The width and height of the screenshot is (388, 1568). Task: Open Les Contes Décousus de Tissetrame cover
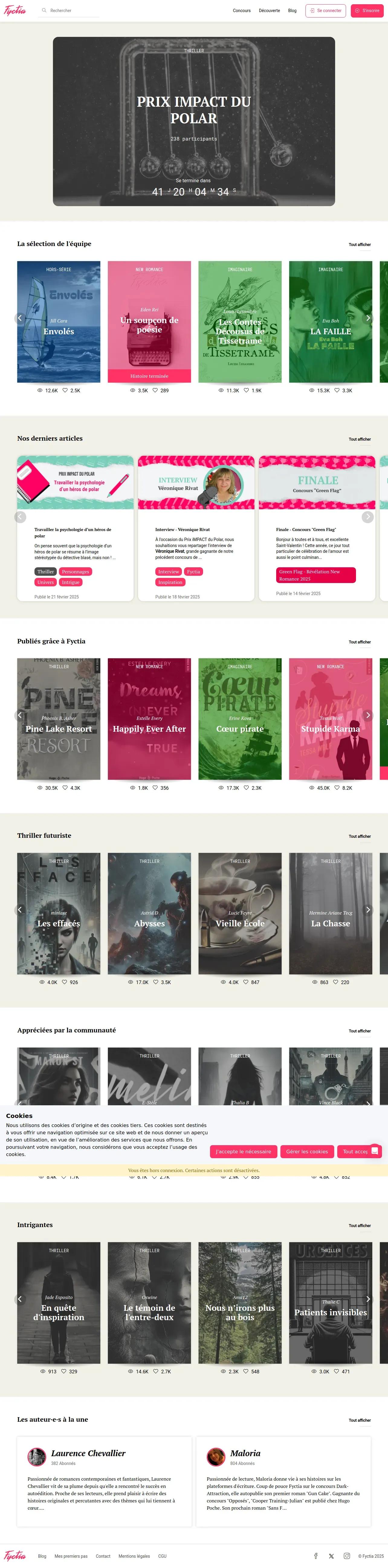coord(240,321)
